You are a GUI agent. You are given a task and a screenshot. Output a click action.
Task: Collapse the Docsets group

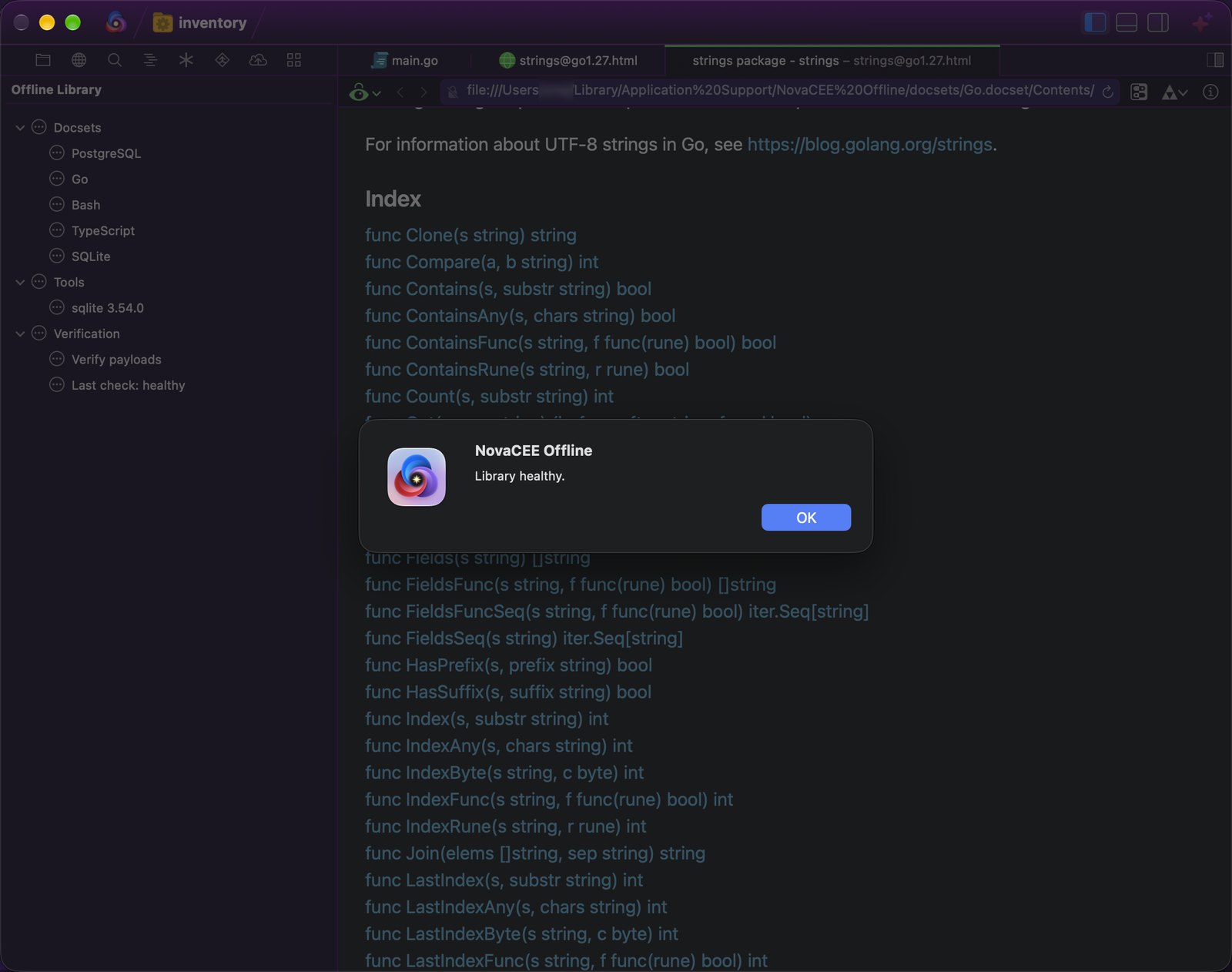tap(20, 128)
